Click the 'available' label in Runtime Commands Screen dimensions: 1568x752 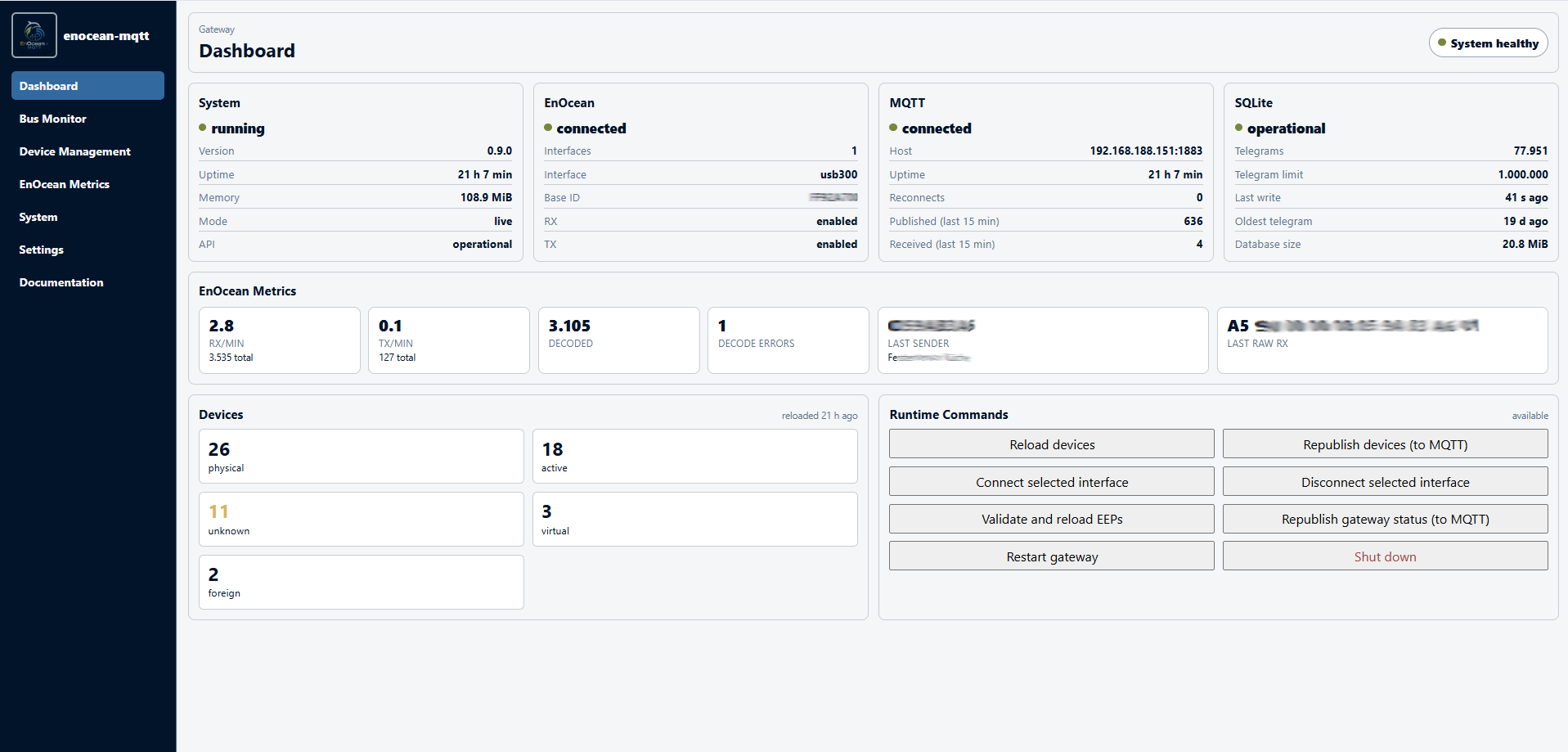click(1530, 416)
